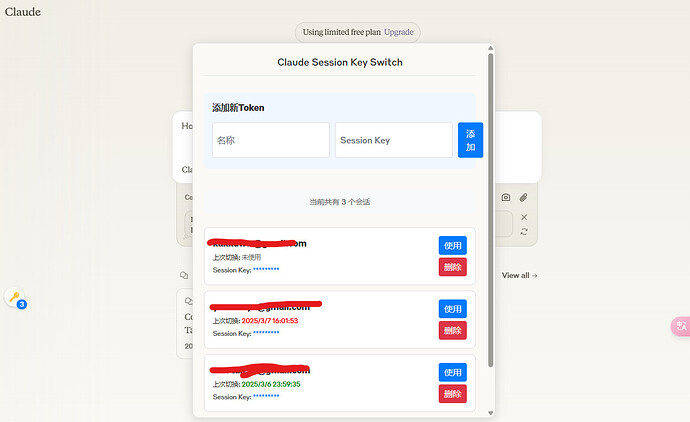Click 删除 for session switched 2025/3/7

tap(452, 330)
